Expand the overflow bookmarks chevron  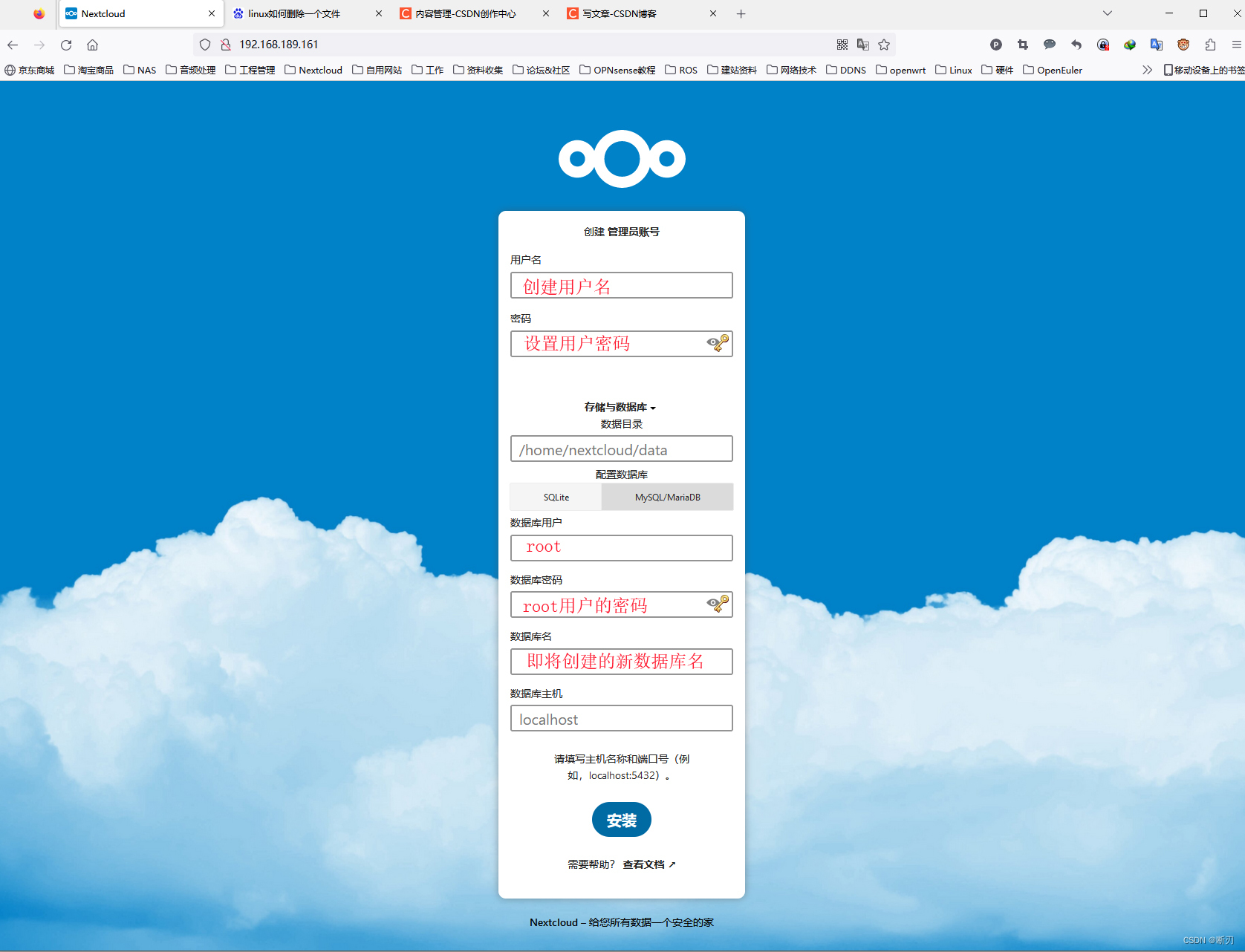[x=1148, y=69]
